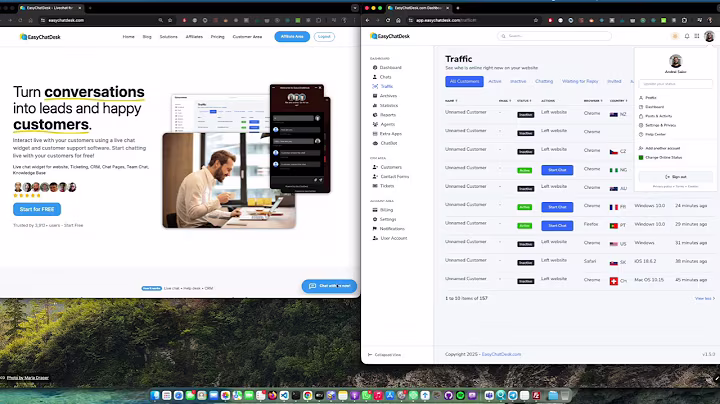The width and height of the screenshot is (720, 404).
Task: Open Firefox from the dock
Action: coord(272,395)
